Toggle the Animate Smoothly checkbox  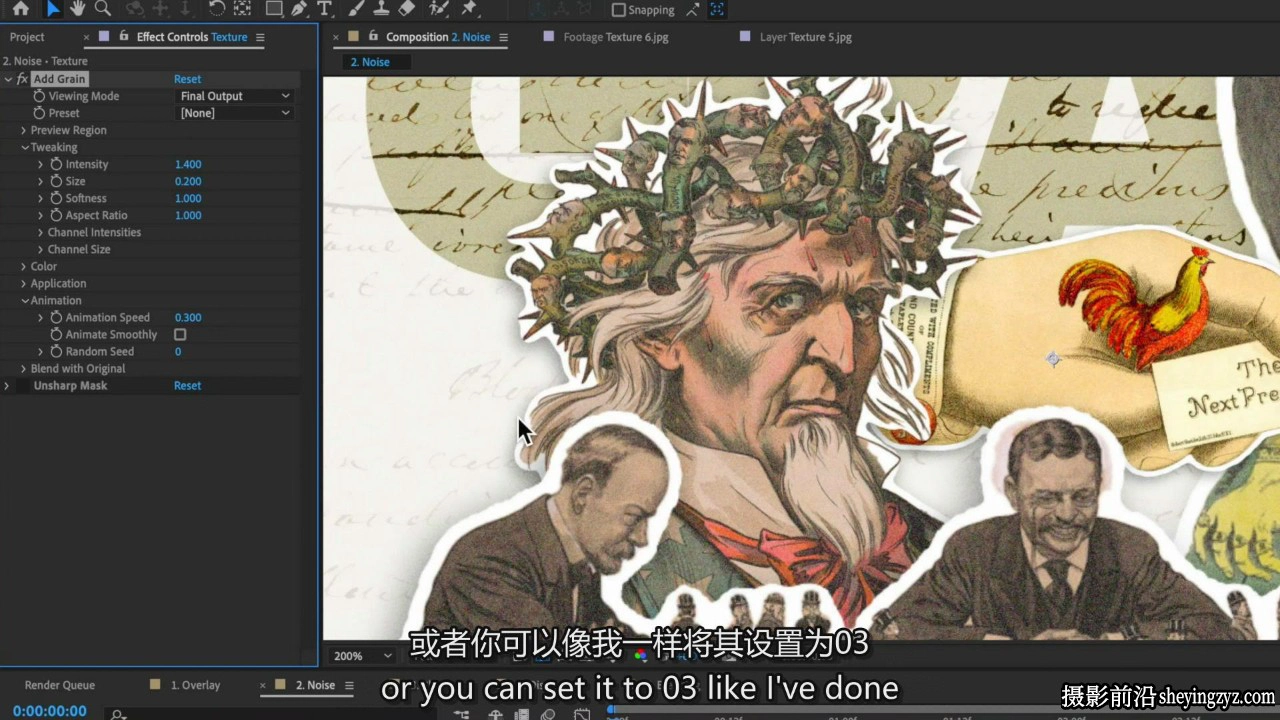point(180,334)
